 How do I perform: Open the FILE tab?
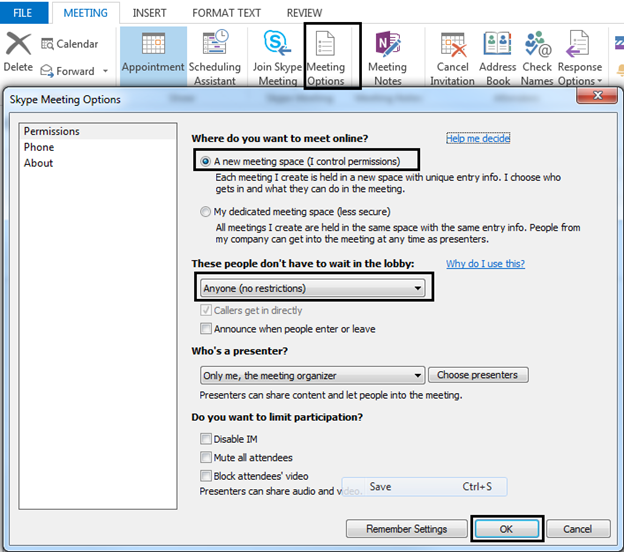pyautogui.click(x=23, y=13)
